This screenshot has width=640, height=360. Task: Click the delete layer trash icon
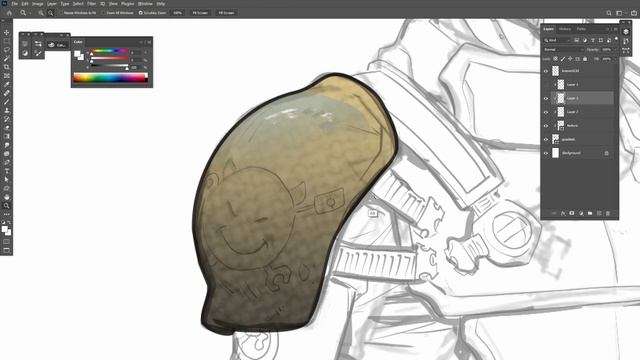(x=608, y=213)
